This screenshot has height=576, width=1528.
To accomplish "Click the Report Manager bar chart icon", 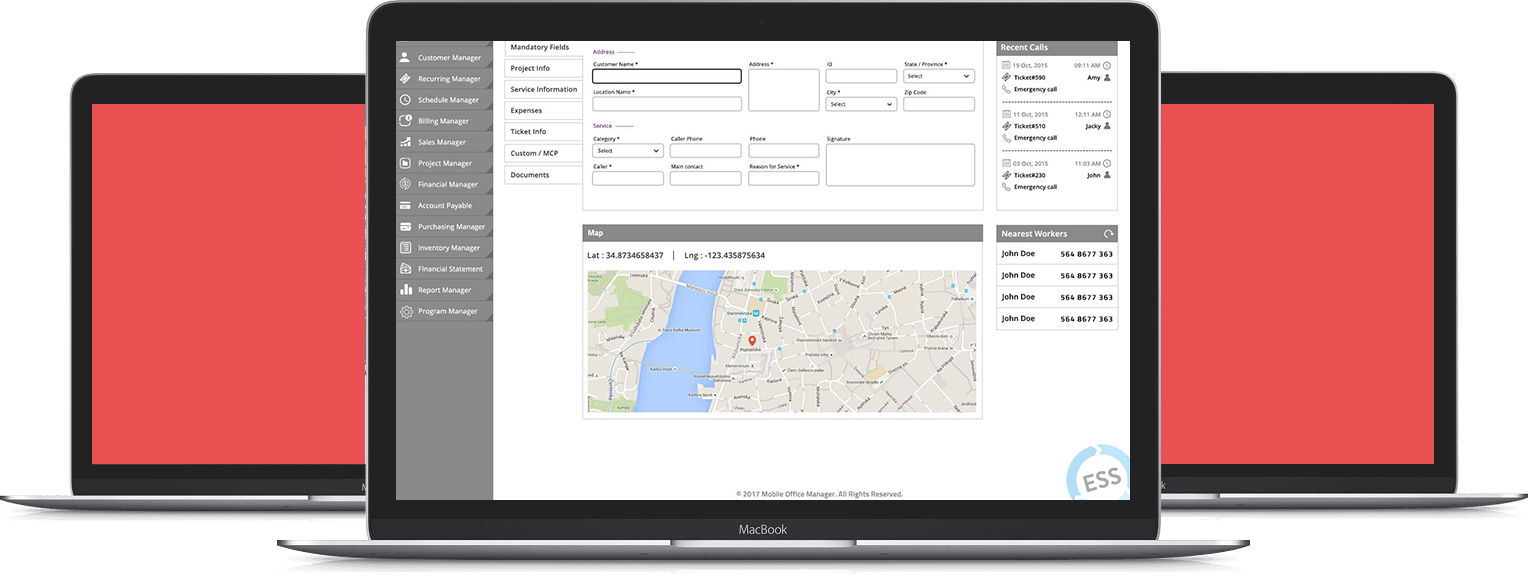I will pyautogui.click(x=405, y=290).
